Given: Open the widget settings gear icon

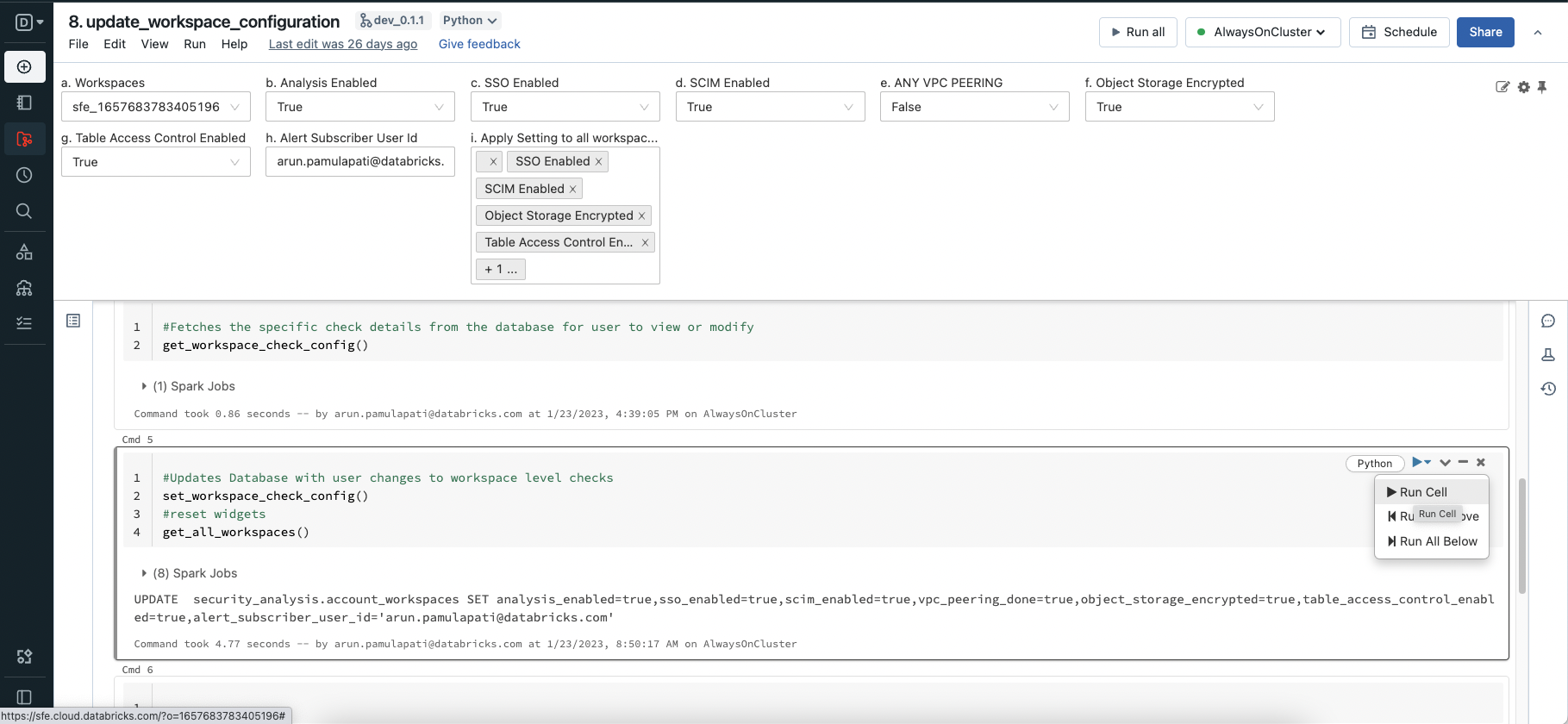Looking at the screenshot, I should 1524,87.
